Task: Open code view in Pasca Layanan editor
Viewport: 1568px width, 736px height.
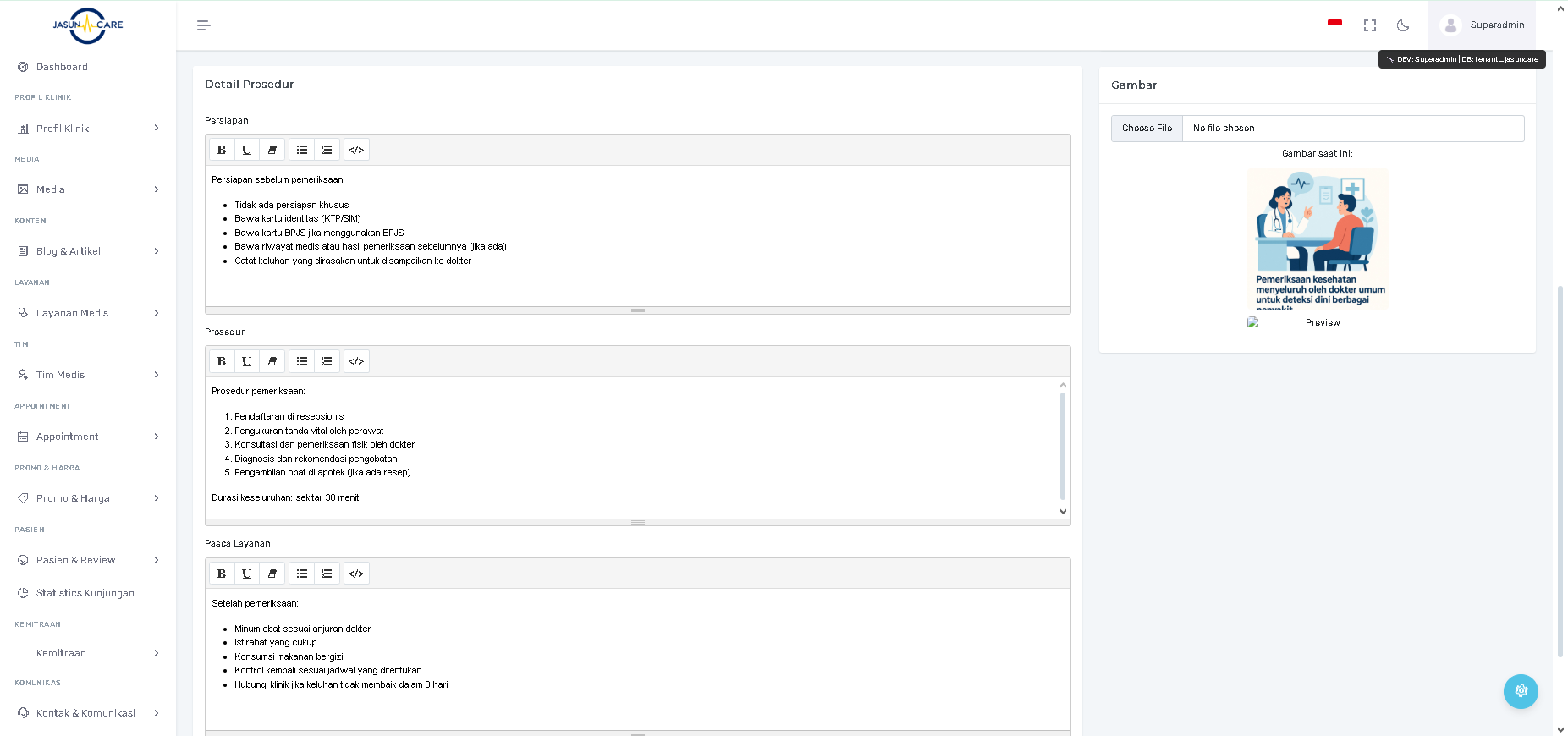Action: [x=356, y=574]
